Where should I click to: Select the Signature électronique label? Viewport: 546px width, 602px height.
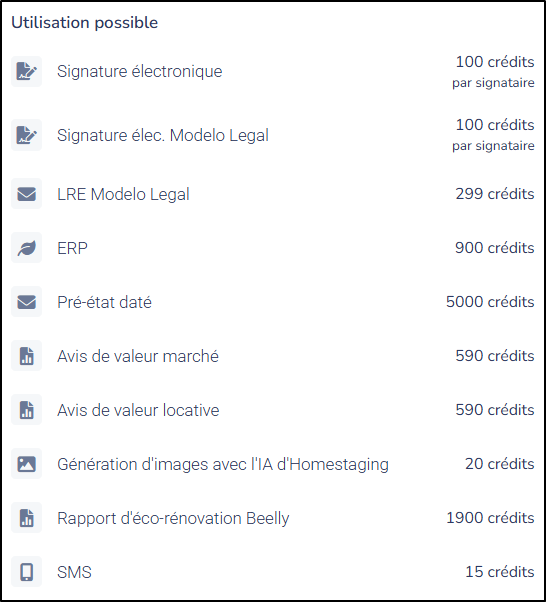[x=139, y=71]
